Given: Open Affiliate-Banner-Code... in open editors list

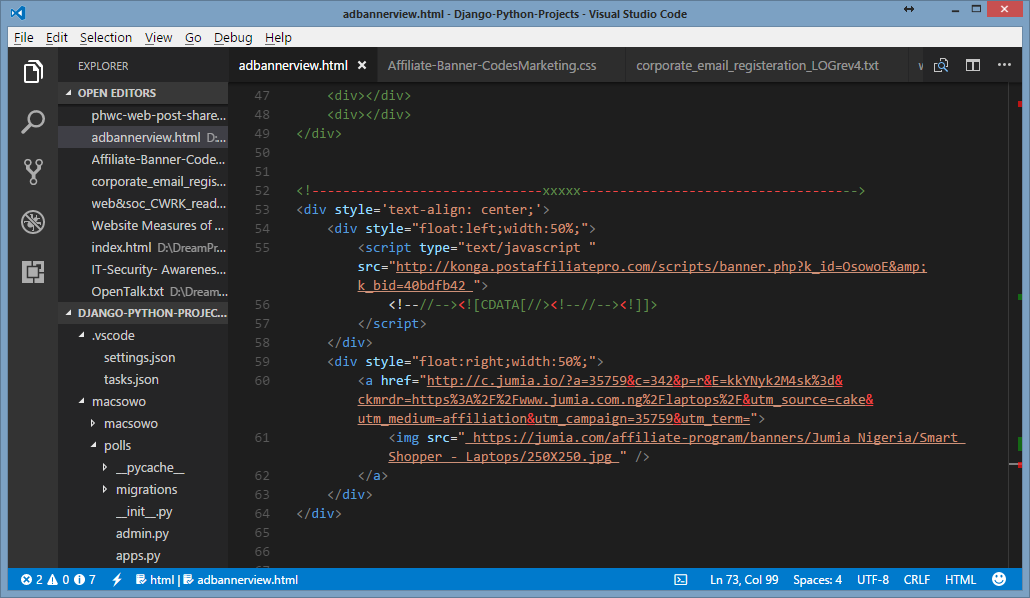Looking at the screenshot, I should (143, 159).
